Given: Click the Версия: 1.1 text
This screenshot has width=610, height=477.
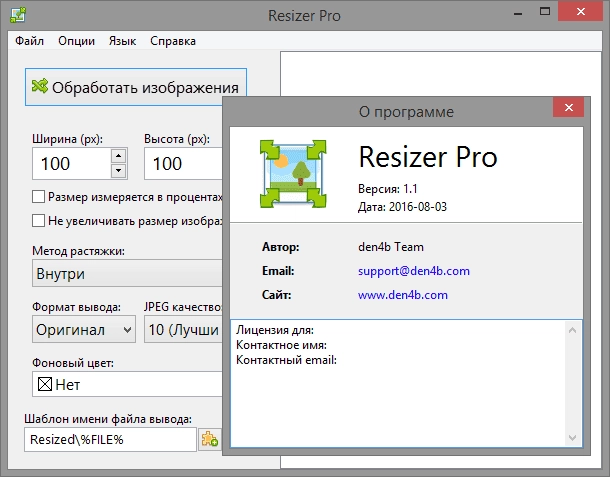Looking at the screenshot, I should (x=387, y=189).
